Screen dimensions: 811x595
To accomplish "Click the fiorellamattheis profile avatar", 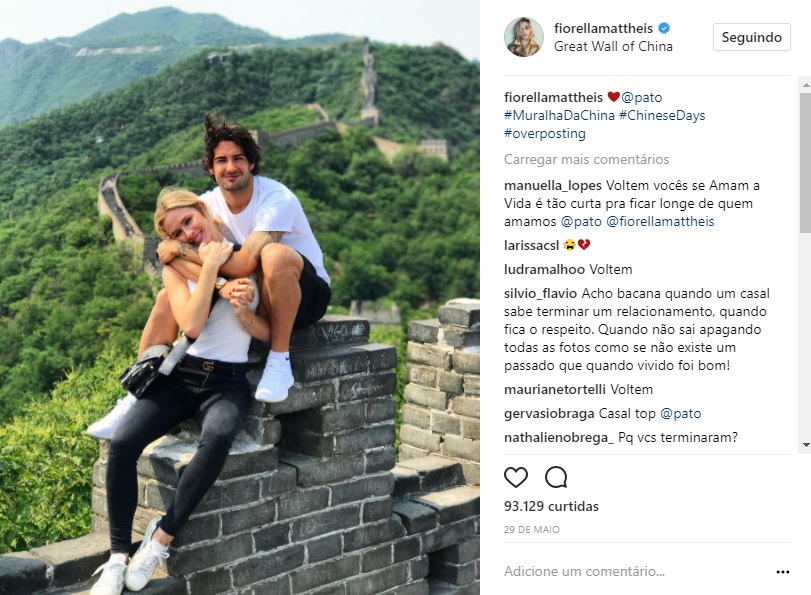I will click(x=524, y=37).
